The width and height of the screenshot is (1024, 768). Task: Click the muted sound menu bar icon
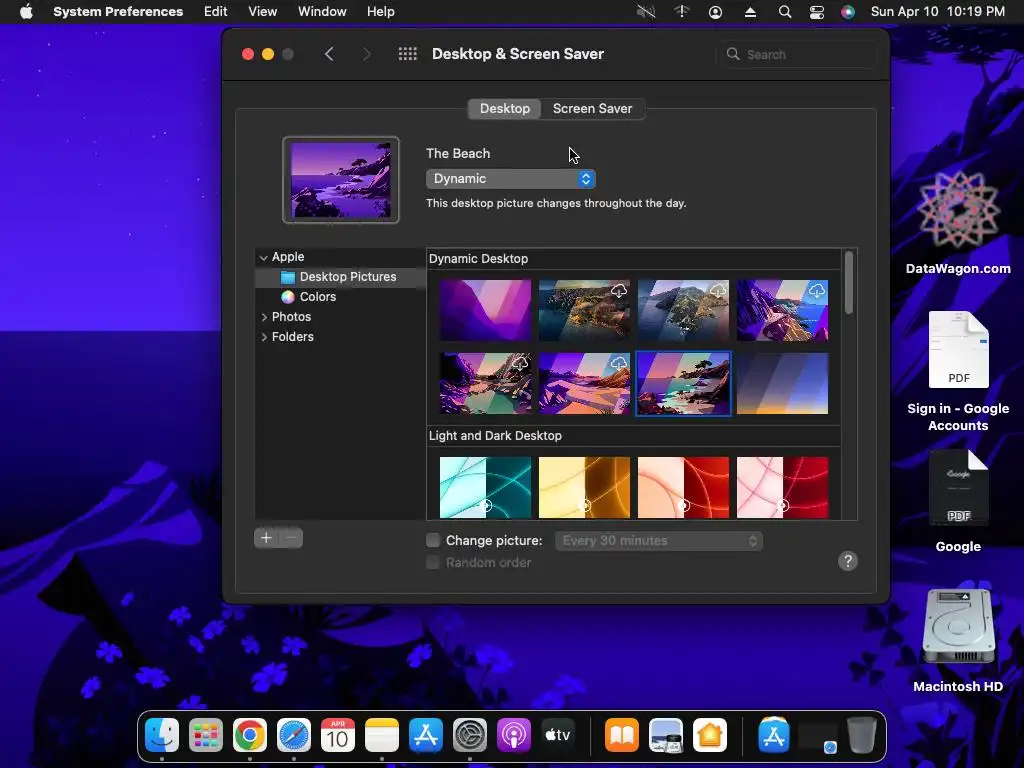pyautogui.click(x=646, y=12)
